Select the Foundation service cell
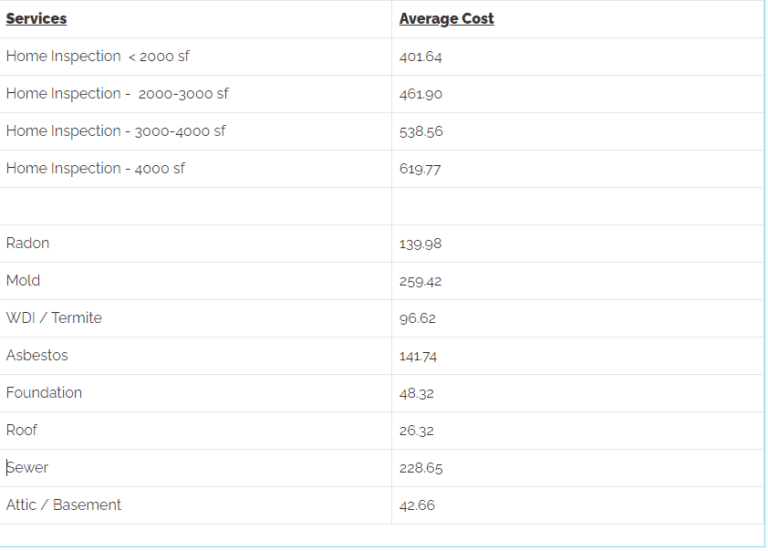The image size is (768, 551). 44,393
